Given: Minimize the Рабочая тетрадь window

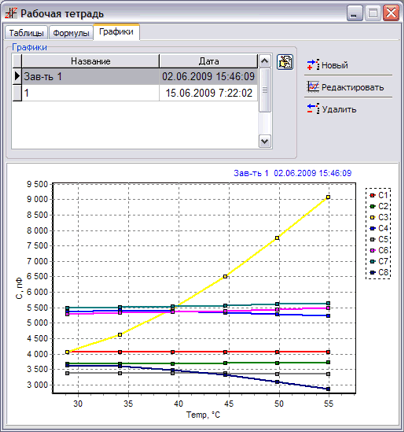Looking at the screenshot, I should pos(355,13).
